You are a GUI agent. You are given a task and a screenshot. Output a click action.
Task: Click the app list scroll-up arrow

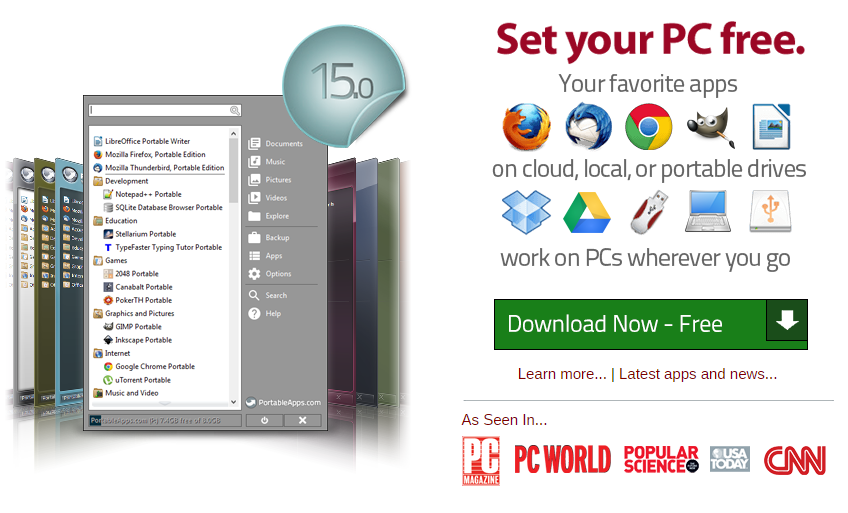coord(234,133)
